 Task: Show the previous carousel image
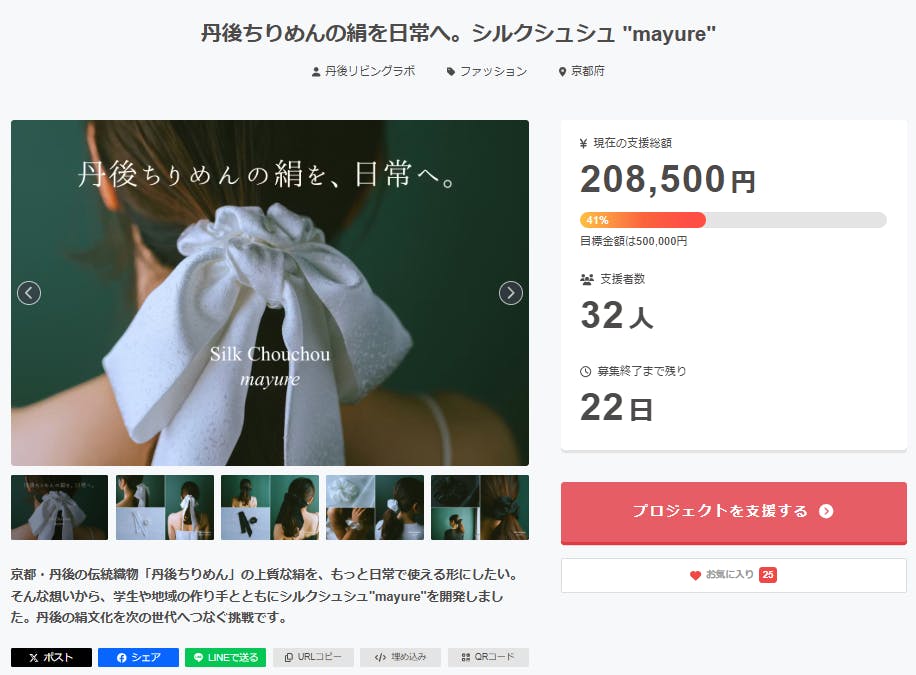point(29,293)
